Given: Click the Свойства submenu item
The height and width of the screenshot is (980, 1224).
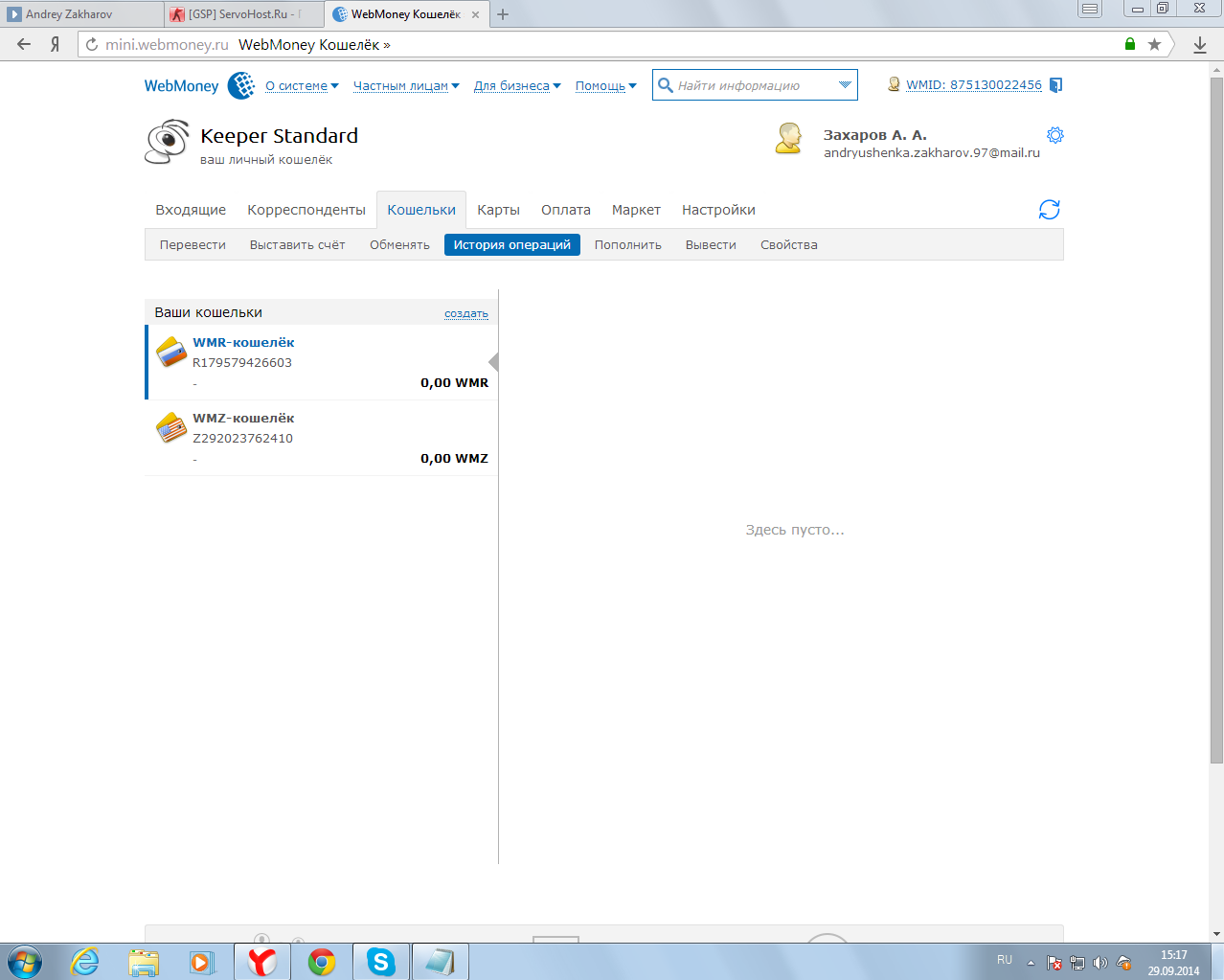Looking at the screenshot, I should 789,244.
